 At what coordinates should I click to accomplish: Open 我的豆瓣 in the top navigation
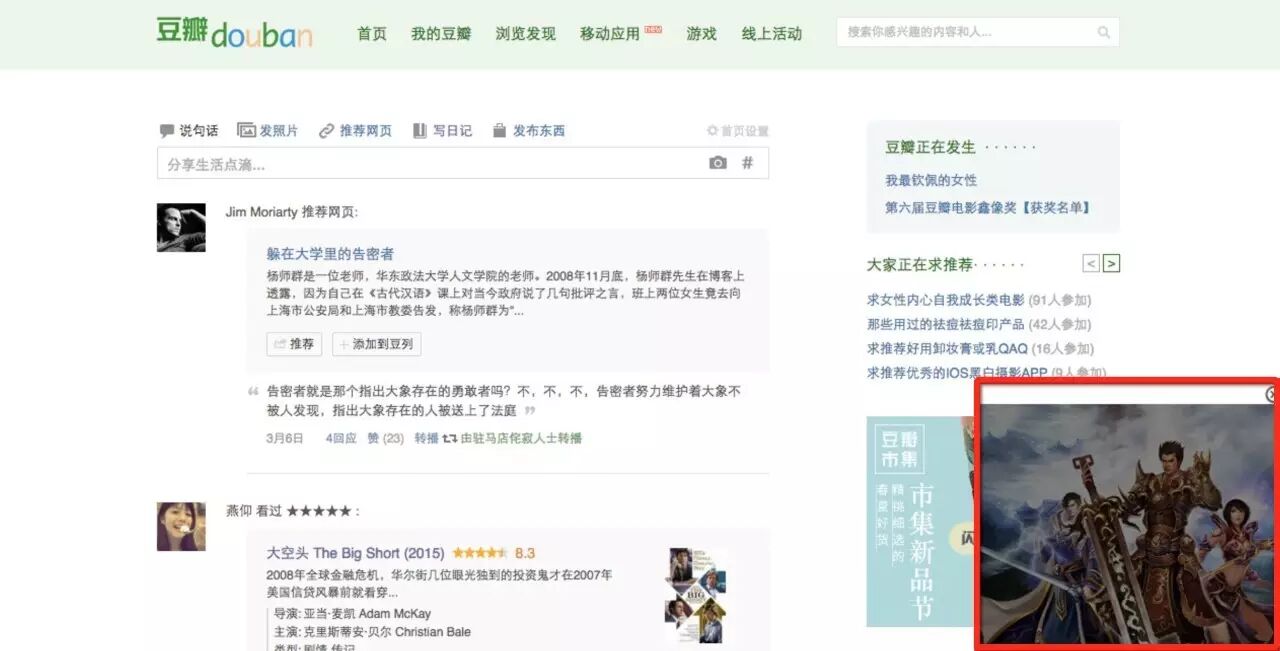pos(441,34)
